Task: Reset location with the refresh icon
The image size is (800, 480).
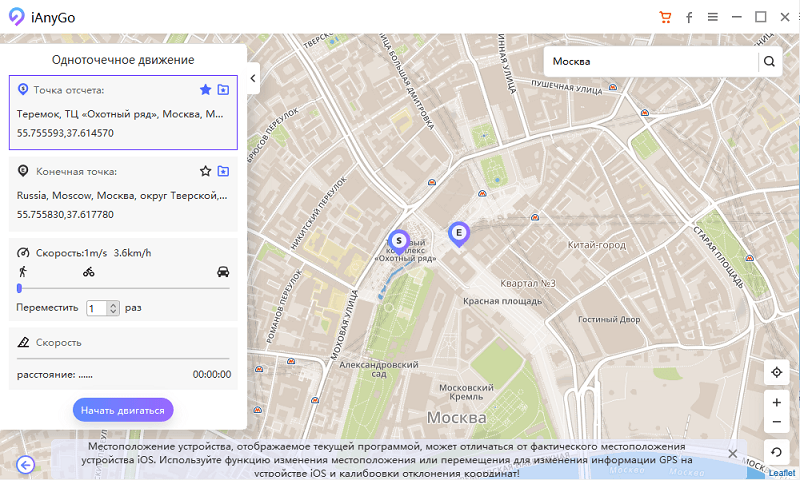Action: [777, 452]
